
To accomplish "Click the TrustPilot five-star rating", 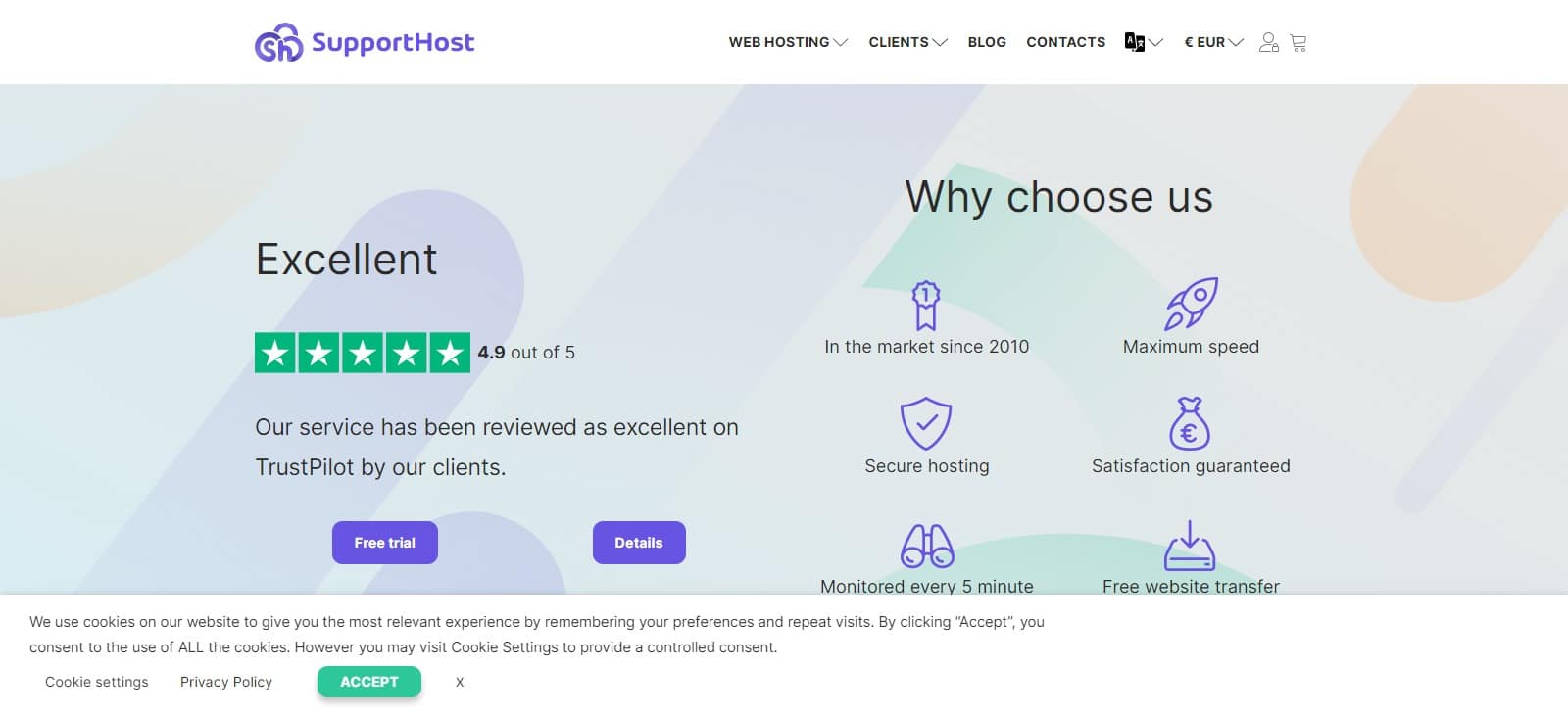I will 363,353.
